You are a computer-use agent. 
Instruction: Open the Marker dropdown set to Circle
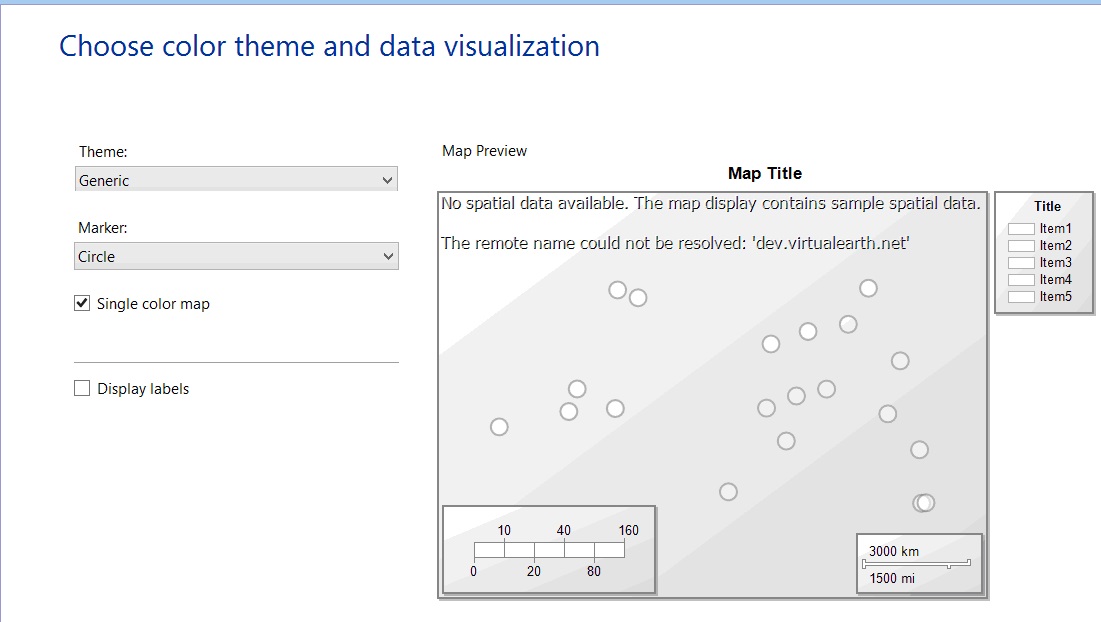(236, 256)
